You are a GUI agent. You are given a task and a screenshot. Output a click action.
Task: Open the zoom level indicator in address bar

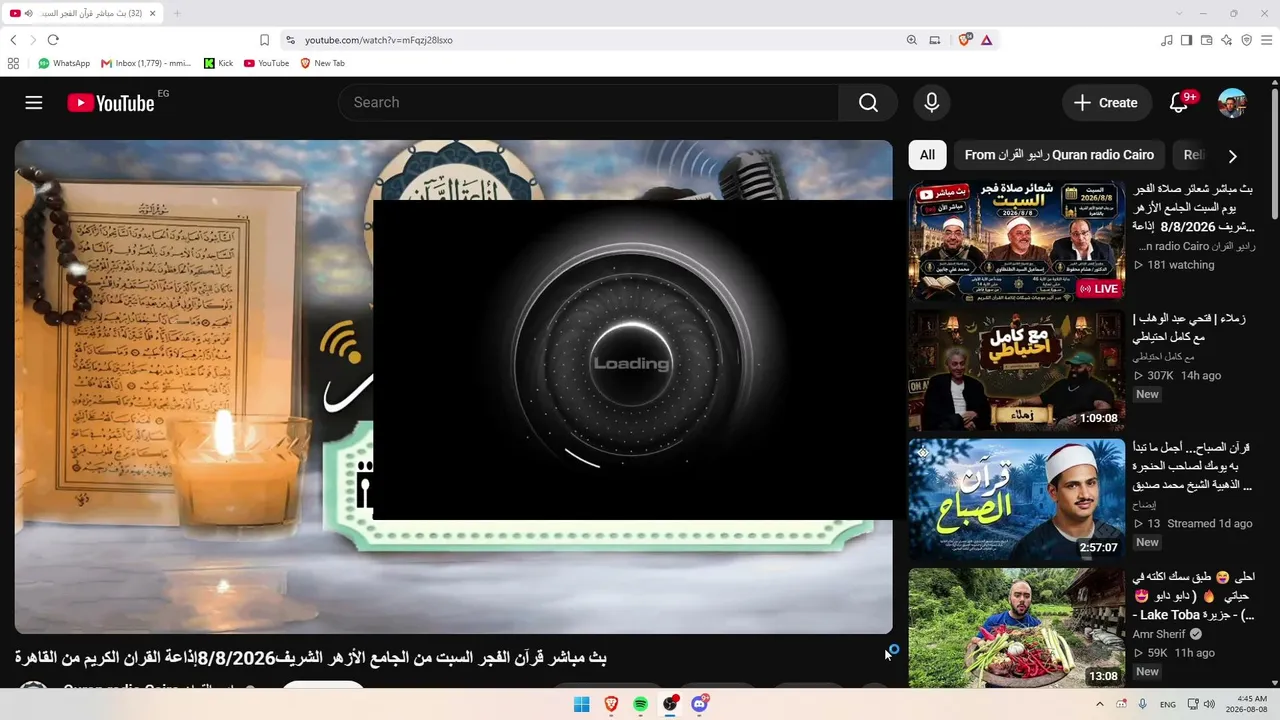911,40
